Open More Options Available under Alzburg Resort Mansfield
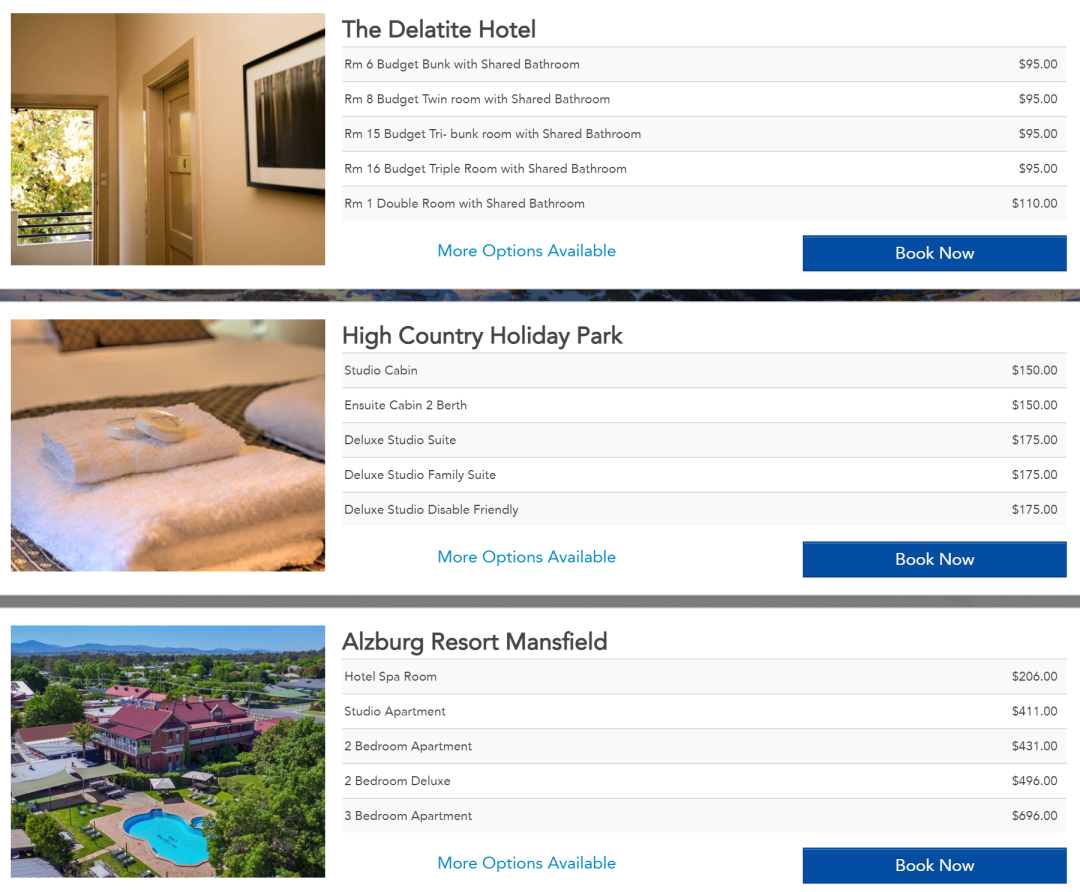 pyautogui.click(x=526, y=863)
